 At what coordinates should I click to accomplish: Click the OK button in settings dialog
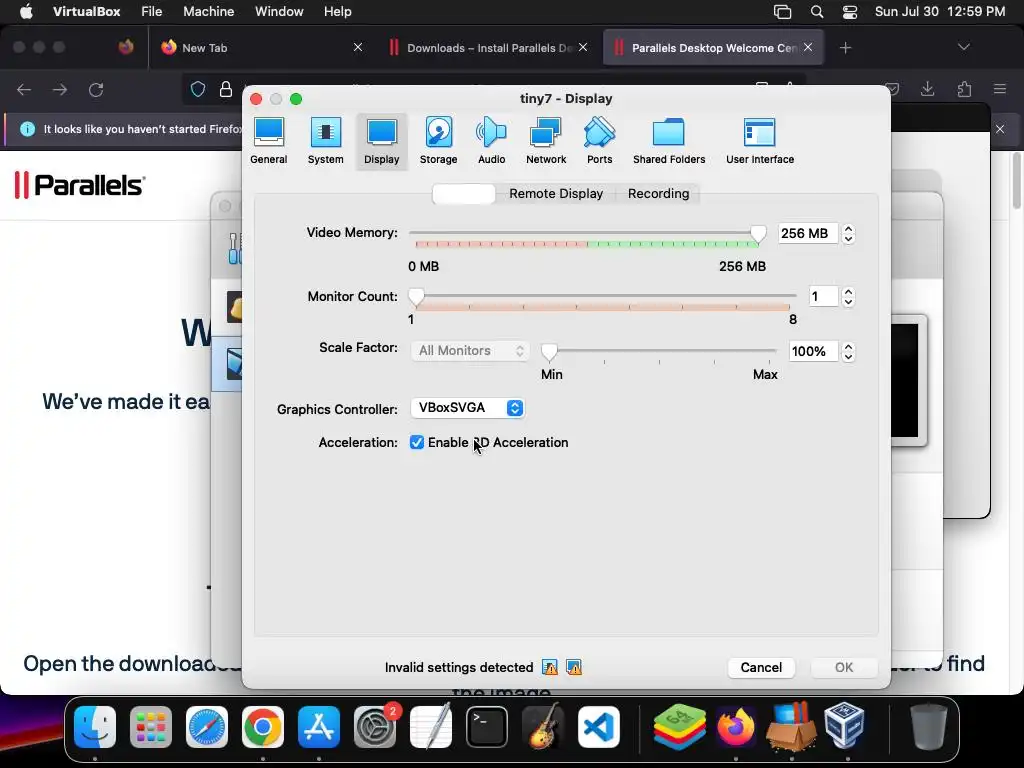point(844,667)
